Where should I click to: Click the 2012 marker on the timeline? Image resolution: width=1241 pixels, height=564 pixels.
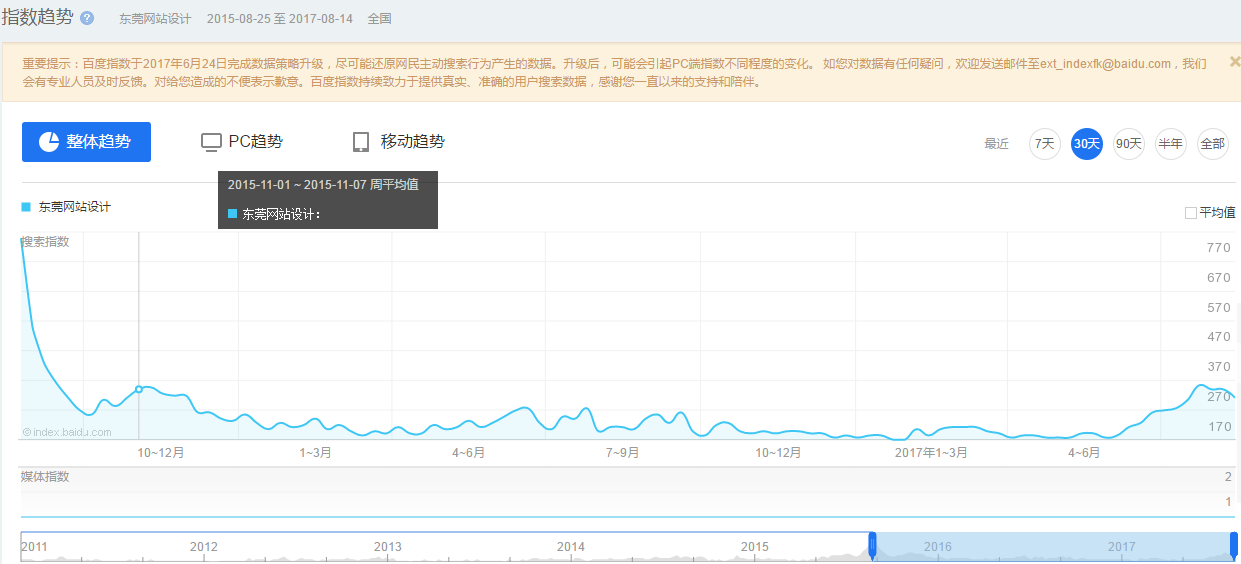coord(204,547)
